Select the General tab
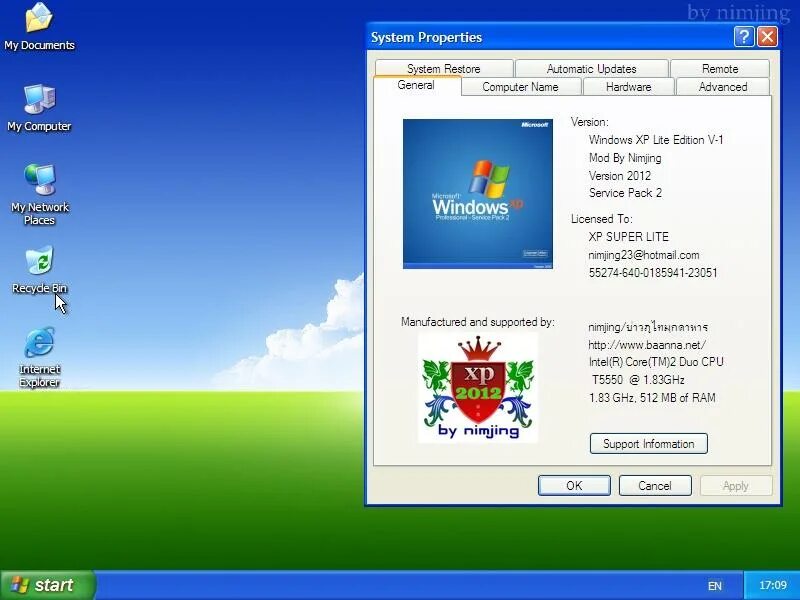Viewport: 800px width, 600px height. (x=416, y=85)
